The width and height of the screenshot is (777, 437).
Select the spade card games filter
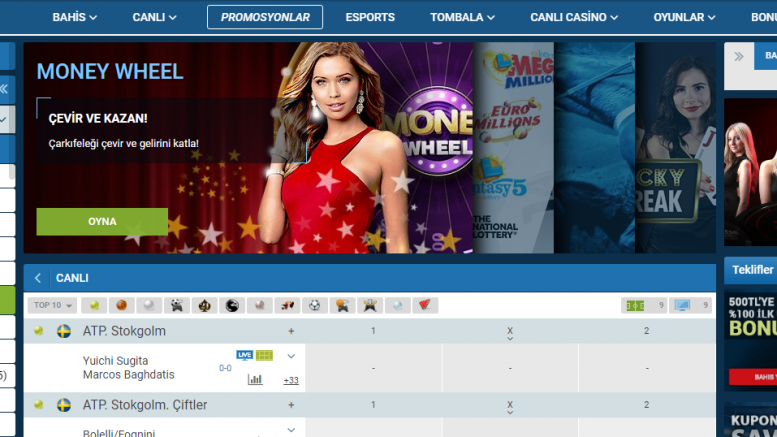pos(203,305)
